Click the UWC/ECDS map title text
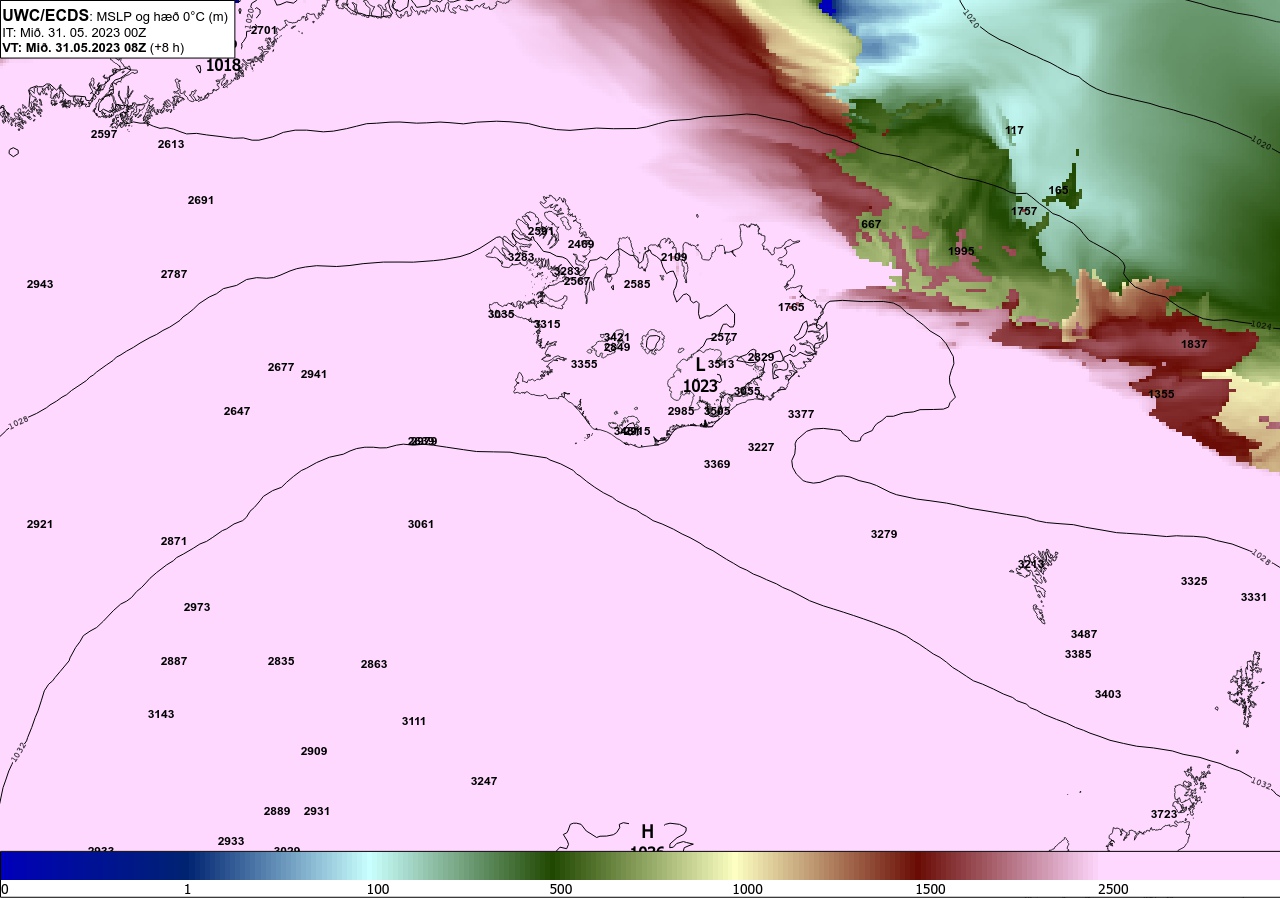 click(115, 16)
